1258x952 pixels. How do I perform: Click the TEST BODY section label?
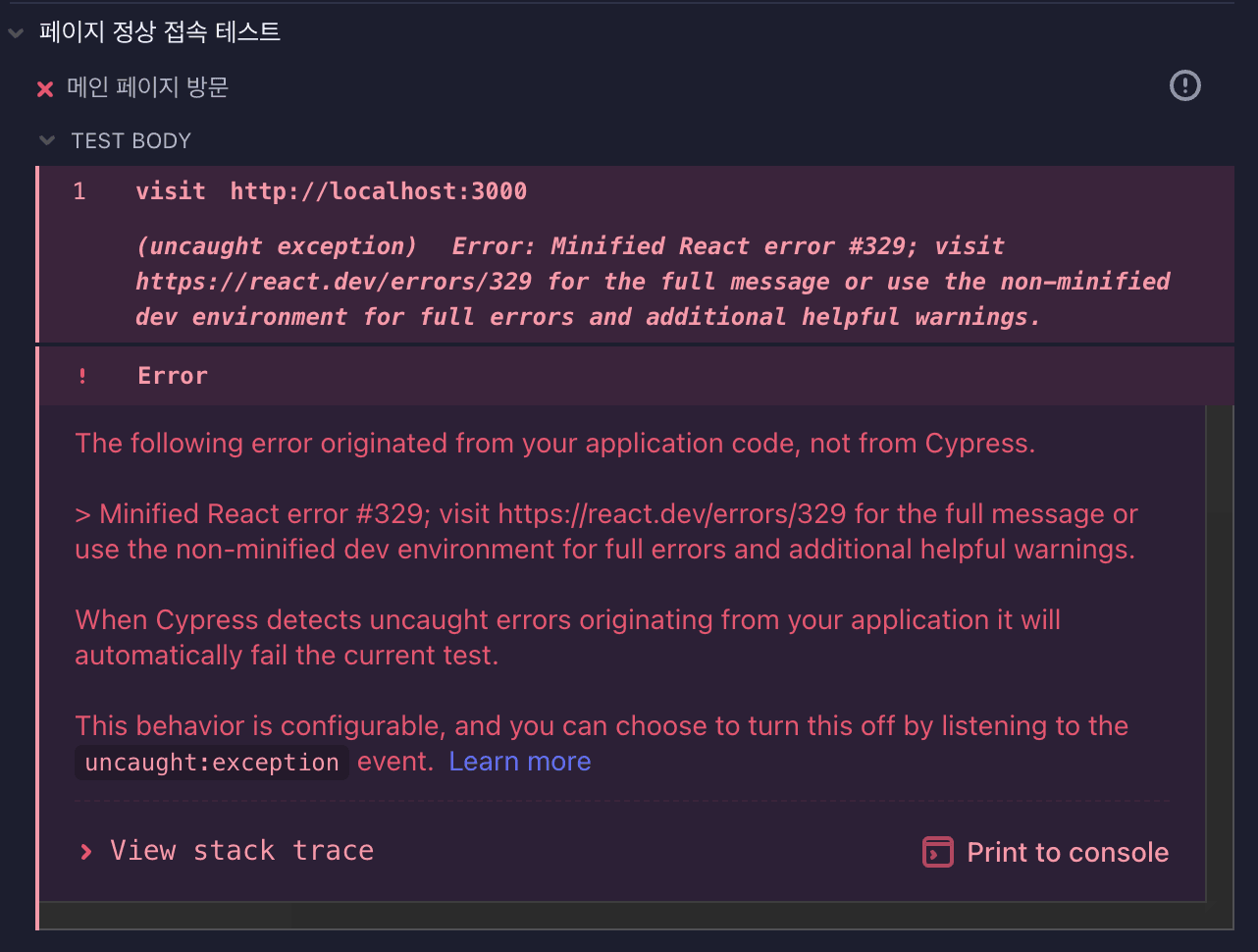coord(131,141)
